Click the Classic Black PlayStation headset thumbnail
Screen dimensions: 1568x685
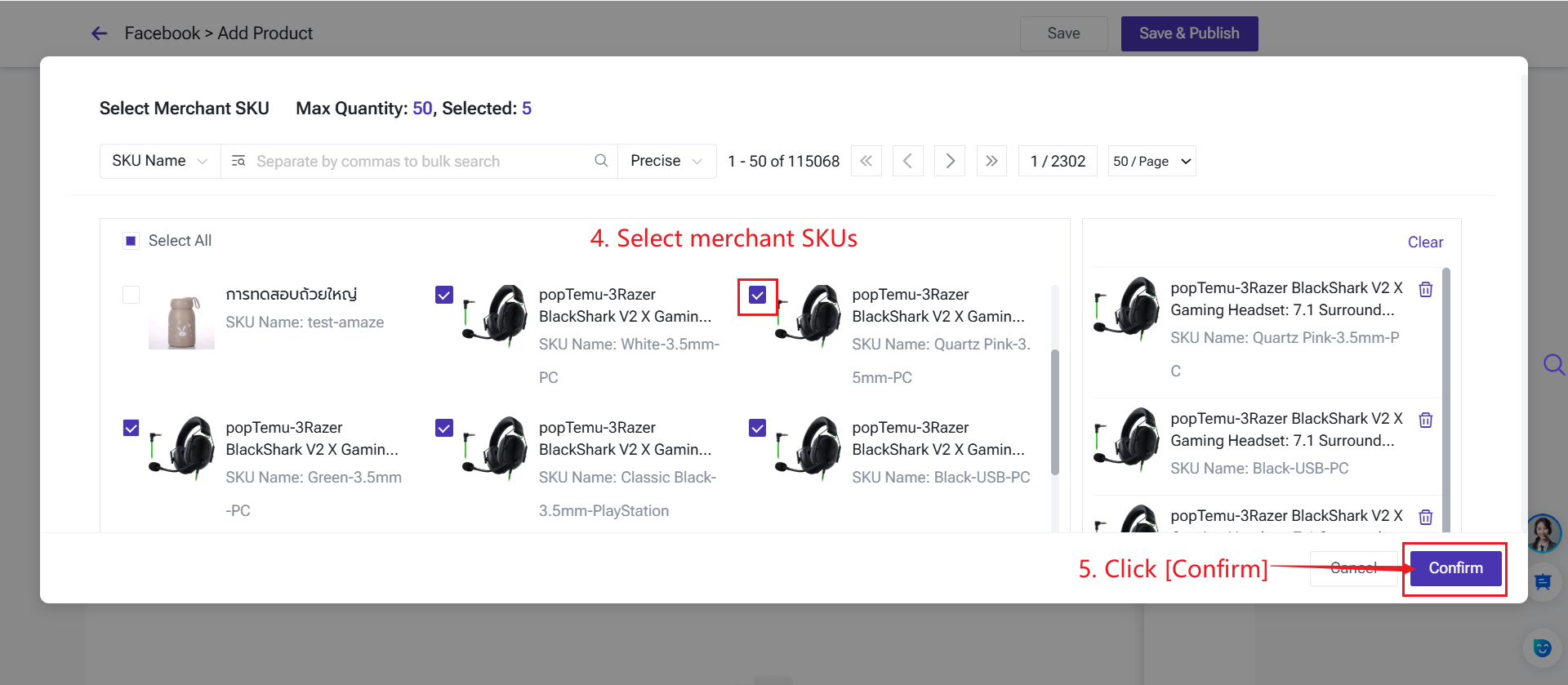495,448
